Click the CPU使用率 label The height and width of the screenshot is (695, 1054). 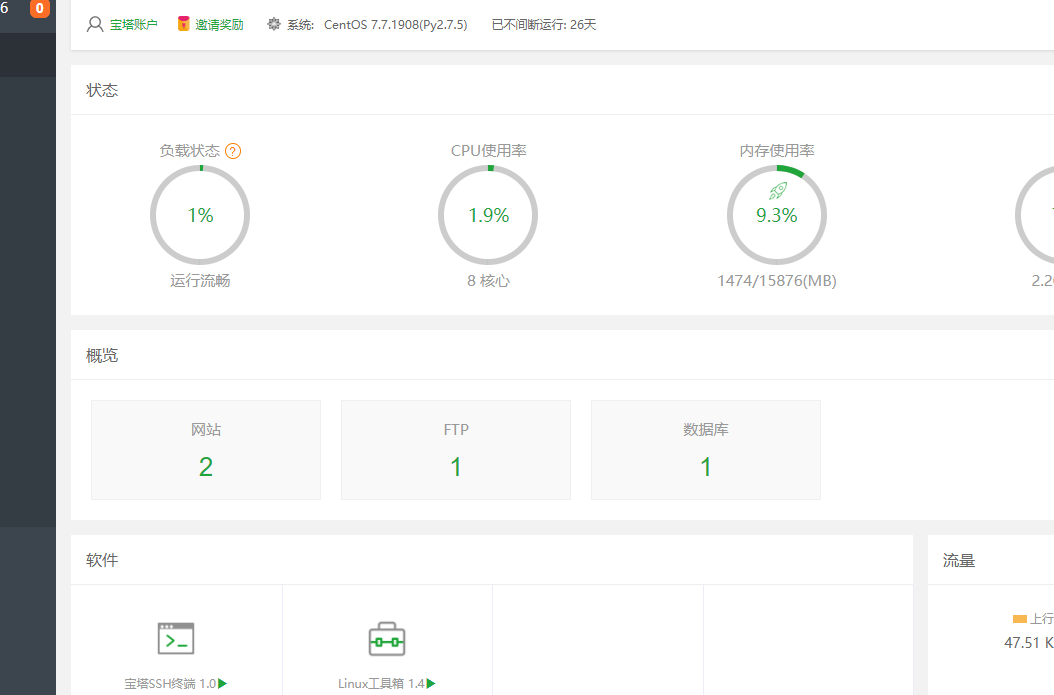pos(489,151)
